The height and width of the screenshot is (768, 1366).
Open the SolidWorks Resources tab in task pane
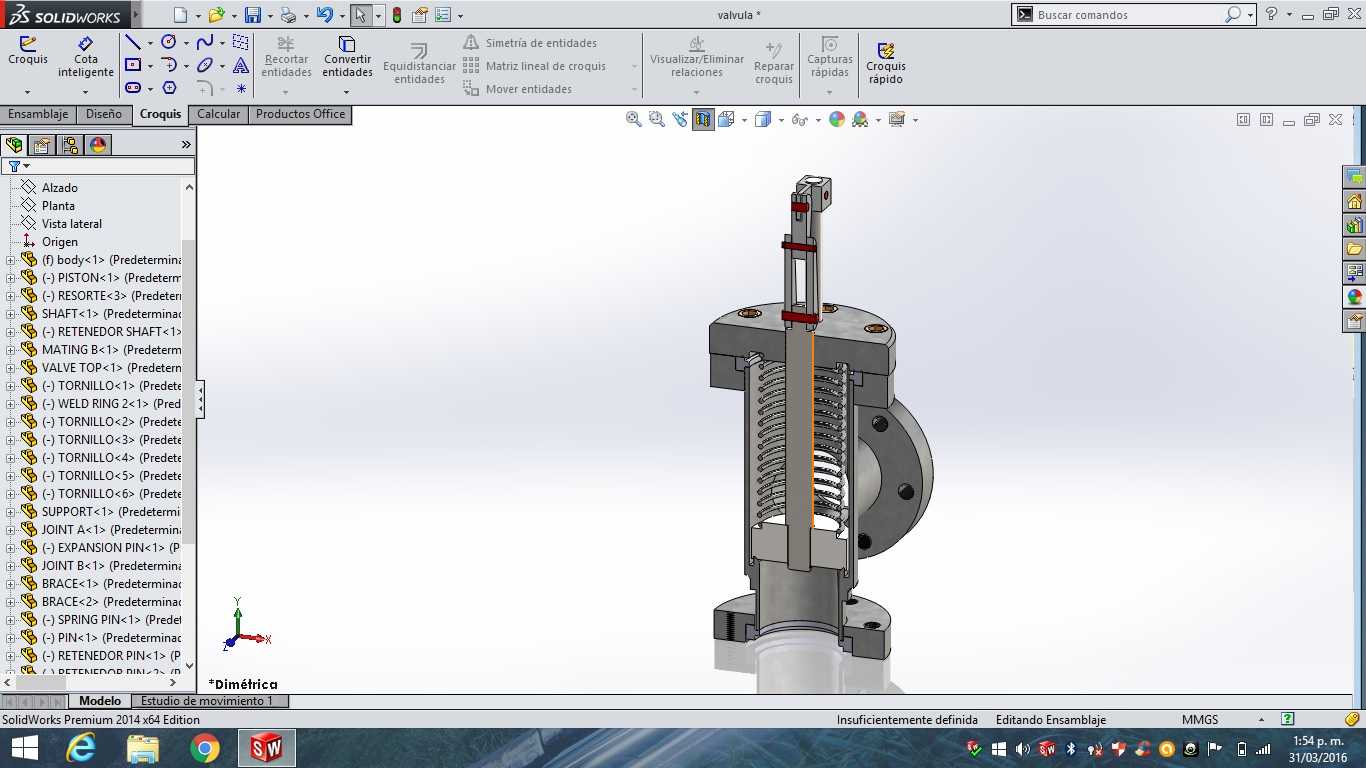pos(1355,177)
